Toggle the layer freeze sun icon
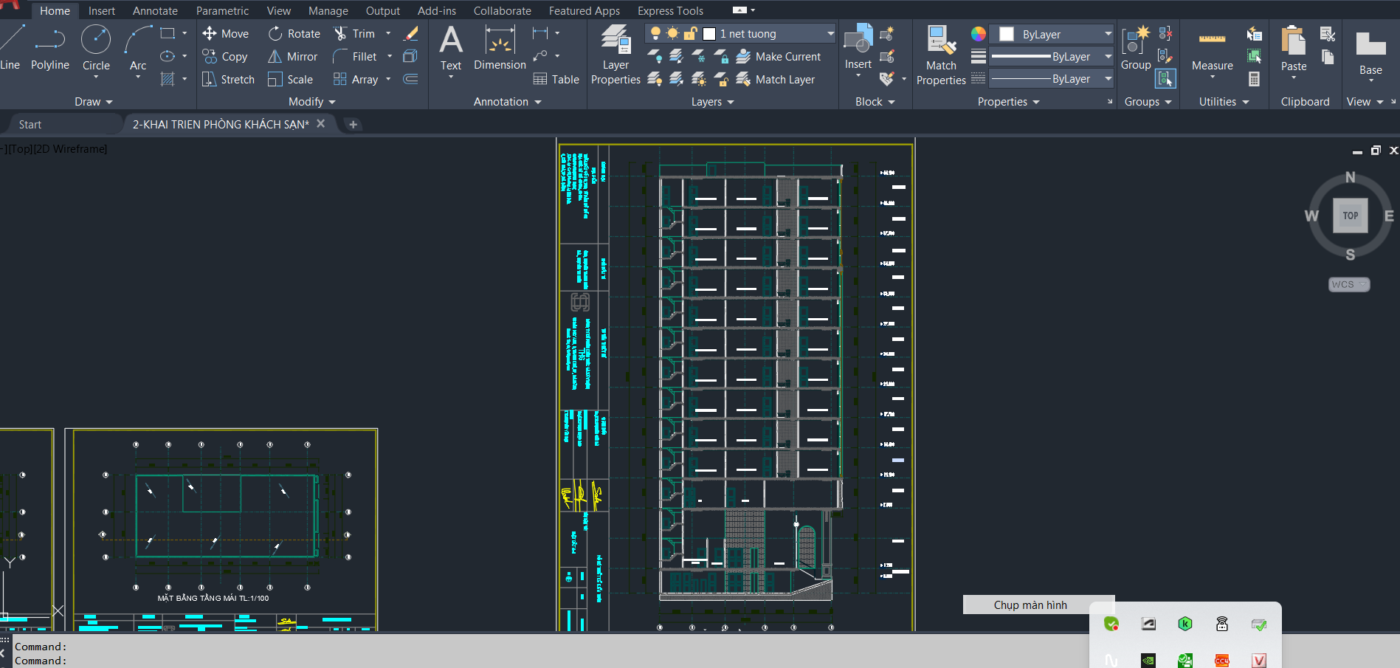Viewport: 1400px width, 668px height. tap(673, 34)
